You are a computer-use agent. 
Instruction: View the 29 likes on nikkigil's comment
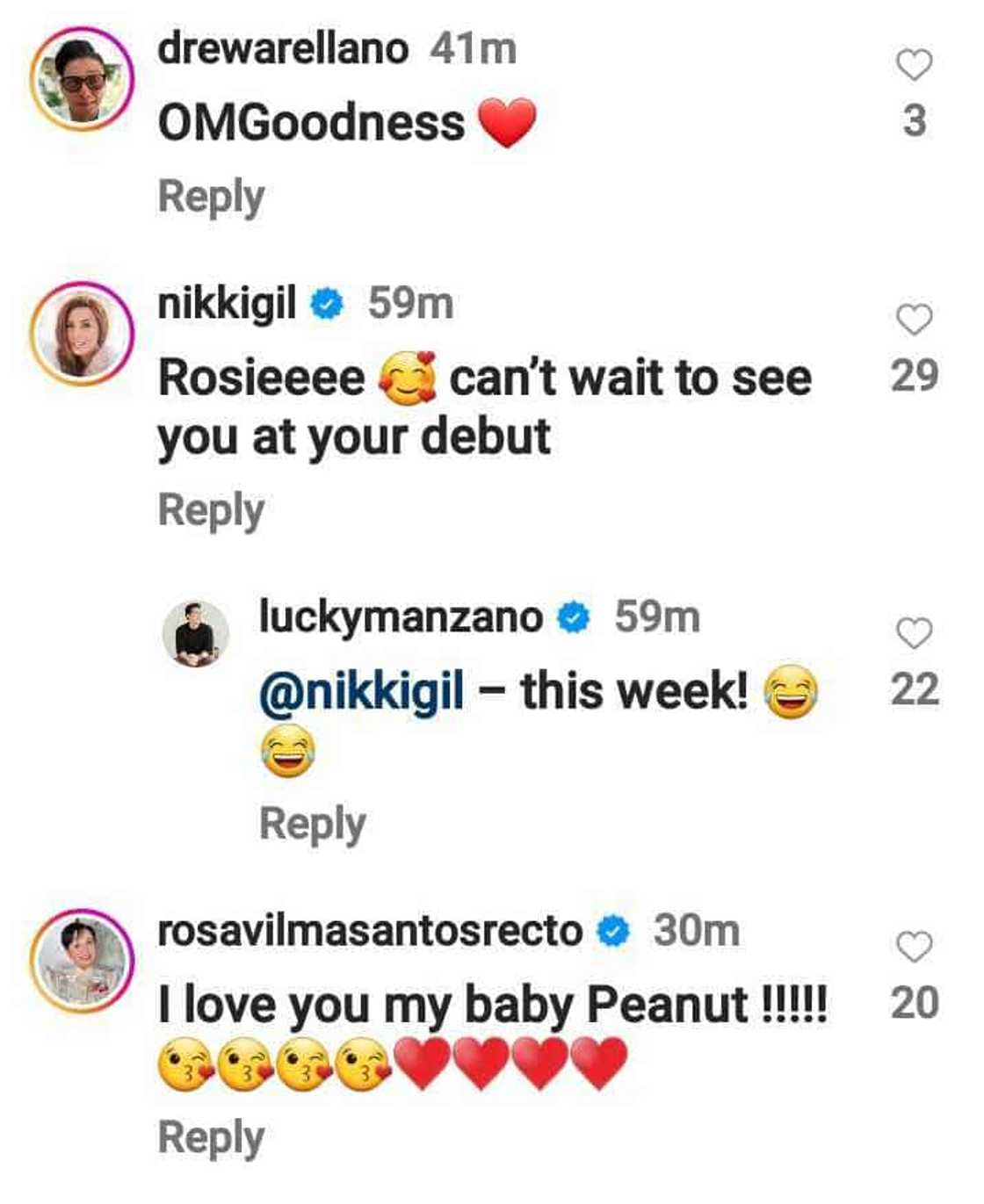coord(915,372)
